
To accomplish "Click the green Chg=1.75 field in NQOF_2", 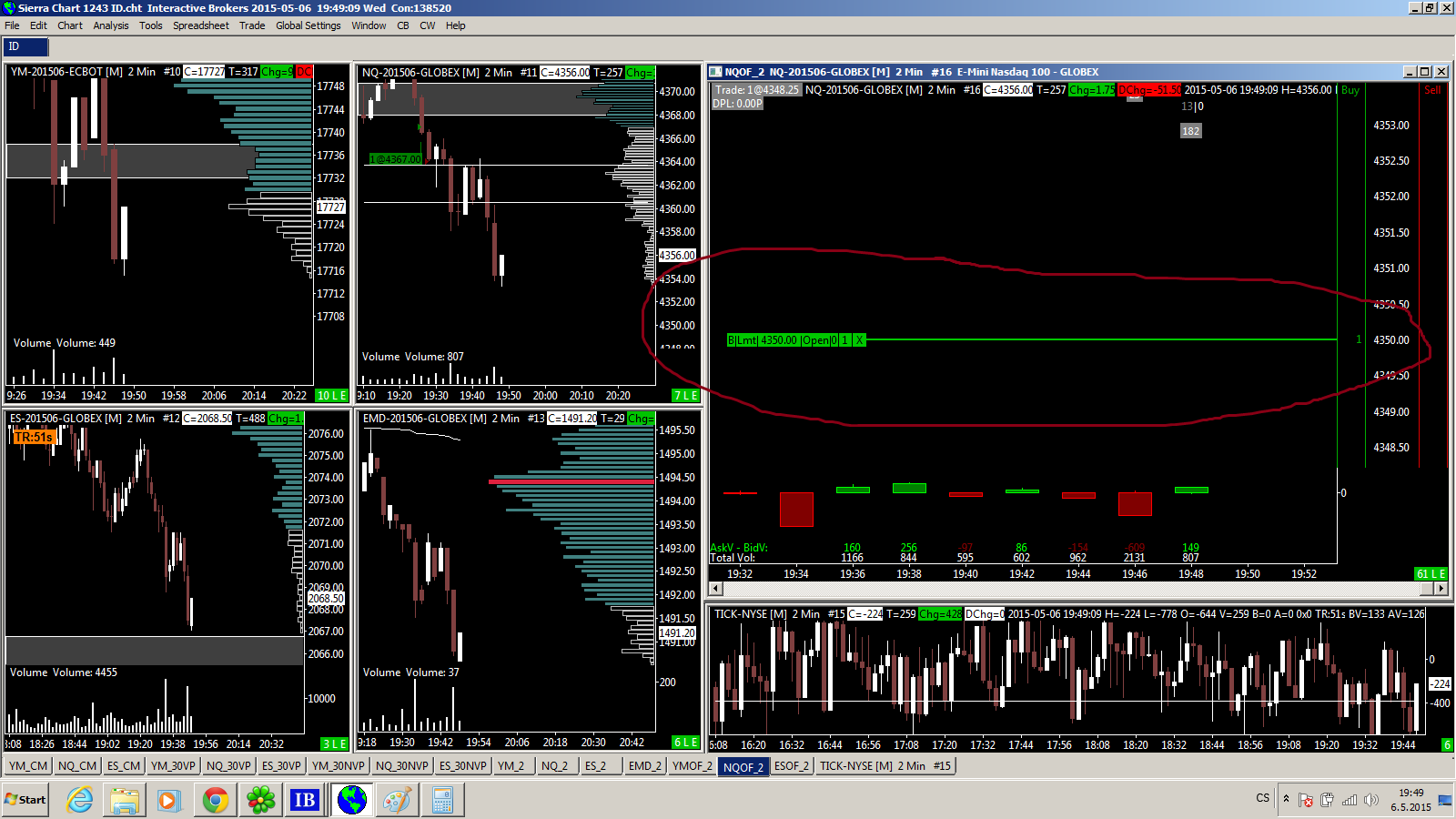I will pos(1091,90).
